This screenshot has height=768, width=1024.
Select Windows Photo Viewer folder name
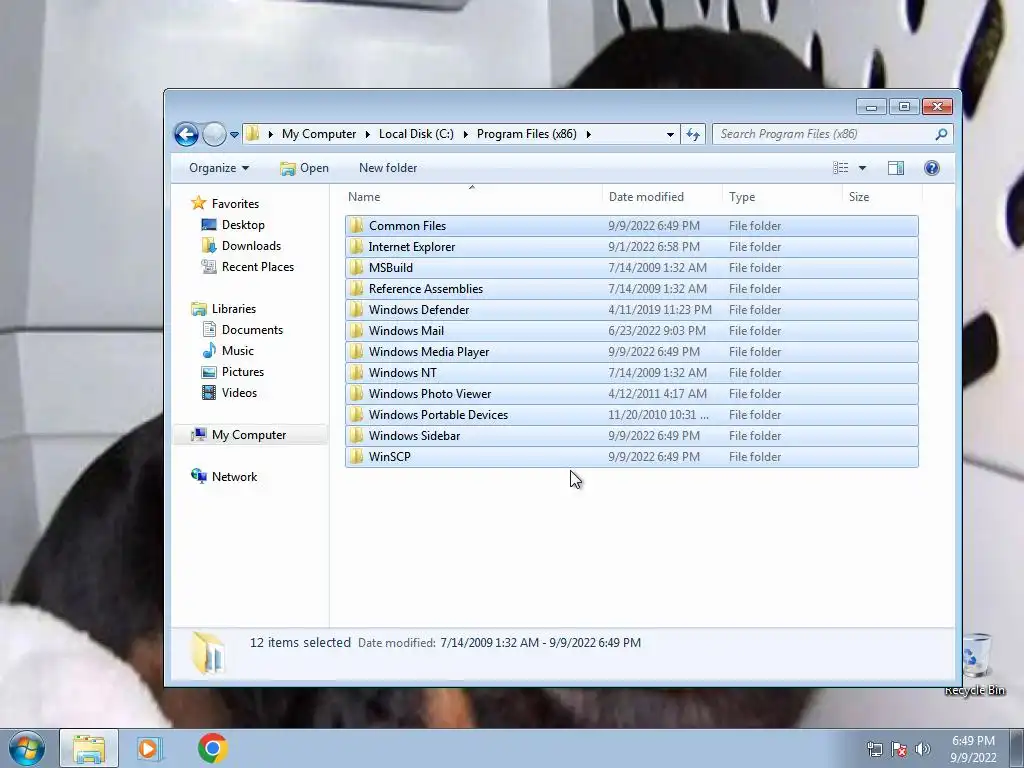430,394
